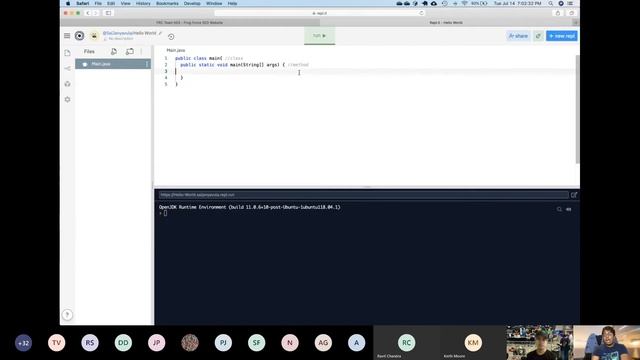640x360 pixels.
Task: Switch to the Repl.it Hello World tab
Action: tap(446, 22)
